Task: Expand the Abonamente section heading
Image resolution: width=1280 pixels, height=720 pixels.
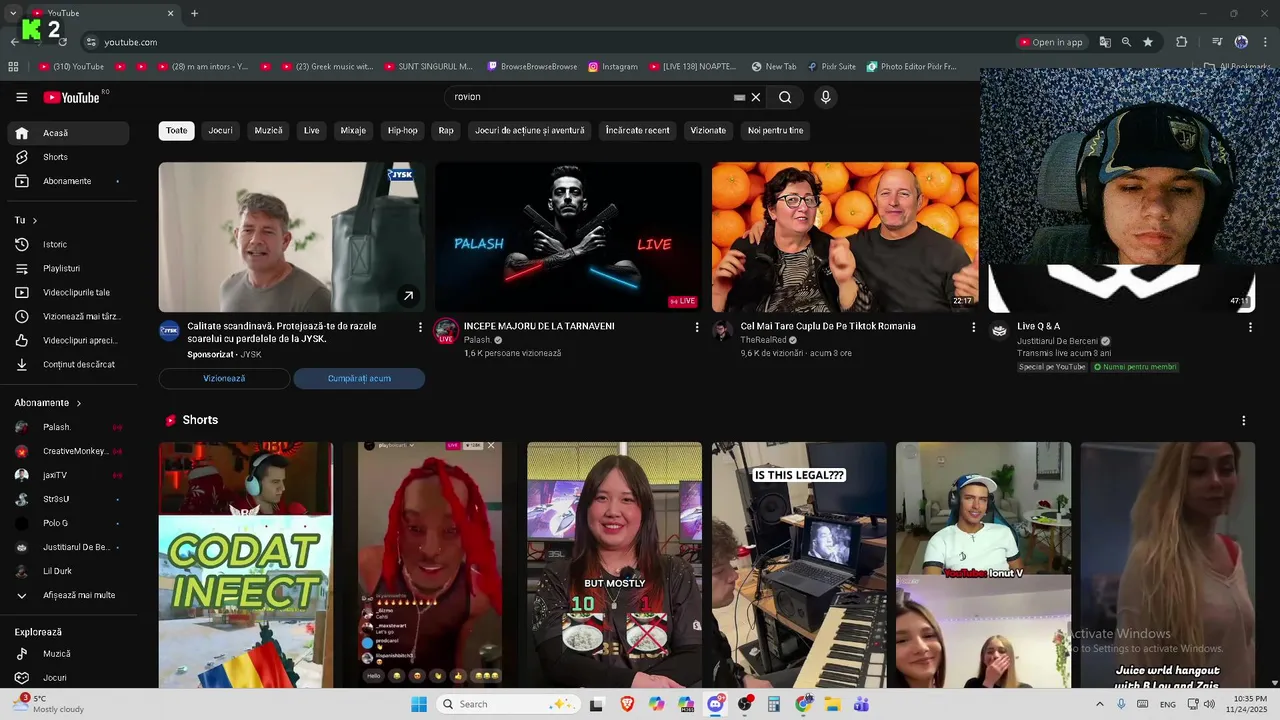Action: pyautogui.click(x=48, y=403)
